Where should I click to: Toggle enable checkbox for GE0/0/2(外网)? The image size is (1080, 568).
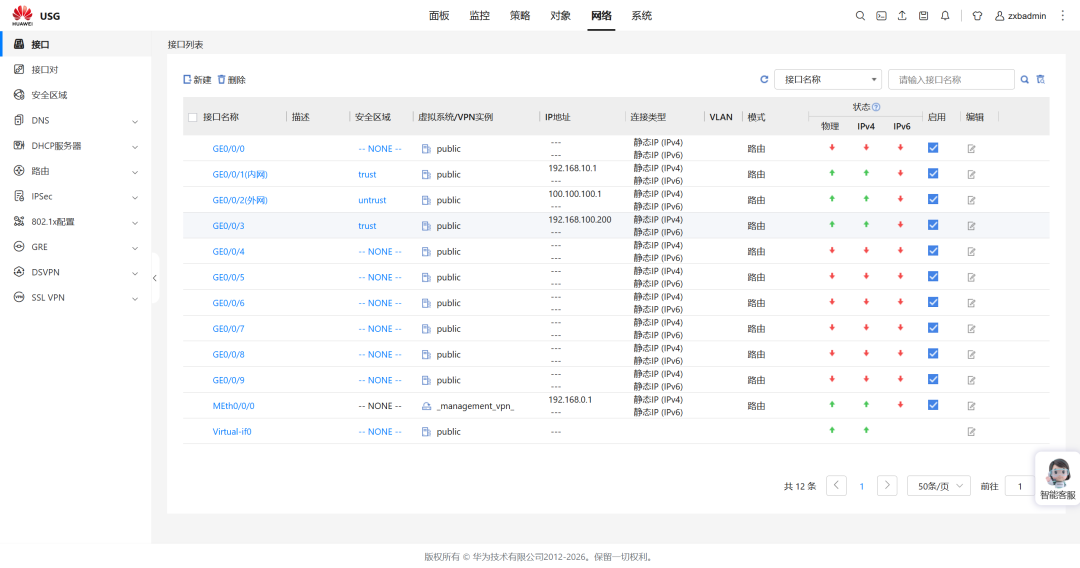pyautogui.click(x=933, y=200)
